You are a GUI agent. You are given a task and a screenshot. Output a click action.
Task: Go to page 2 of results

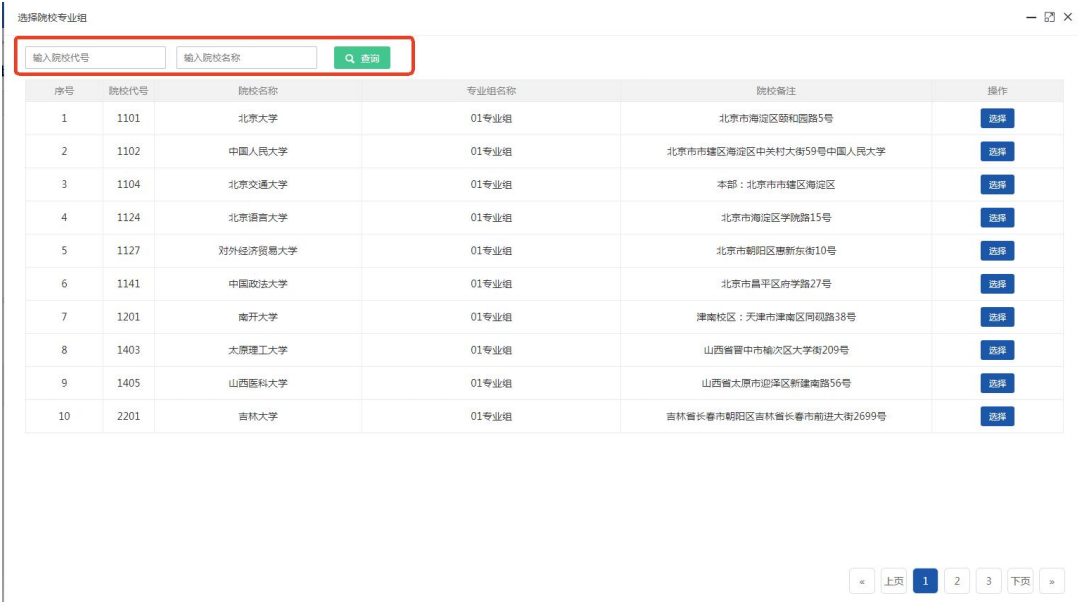tap(957, 581)
